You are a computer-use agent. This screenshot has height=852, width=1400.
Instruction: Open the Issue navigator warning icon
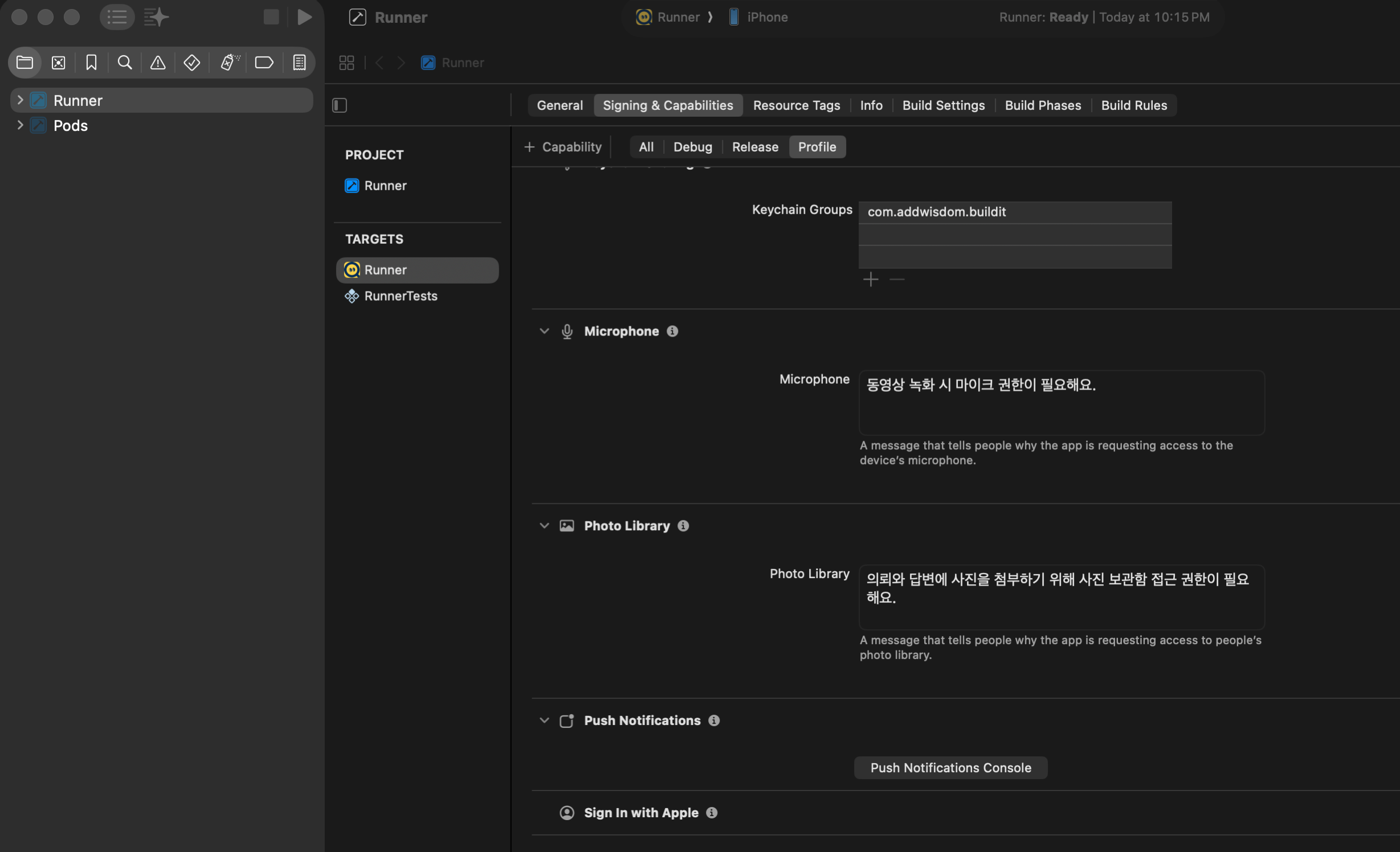point(158,62)
